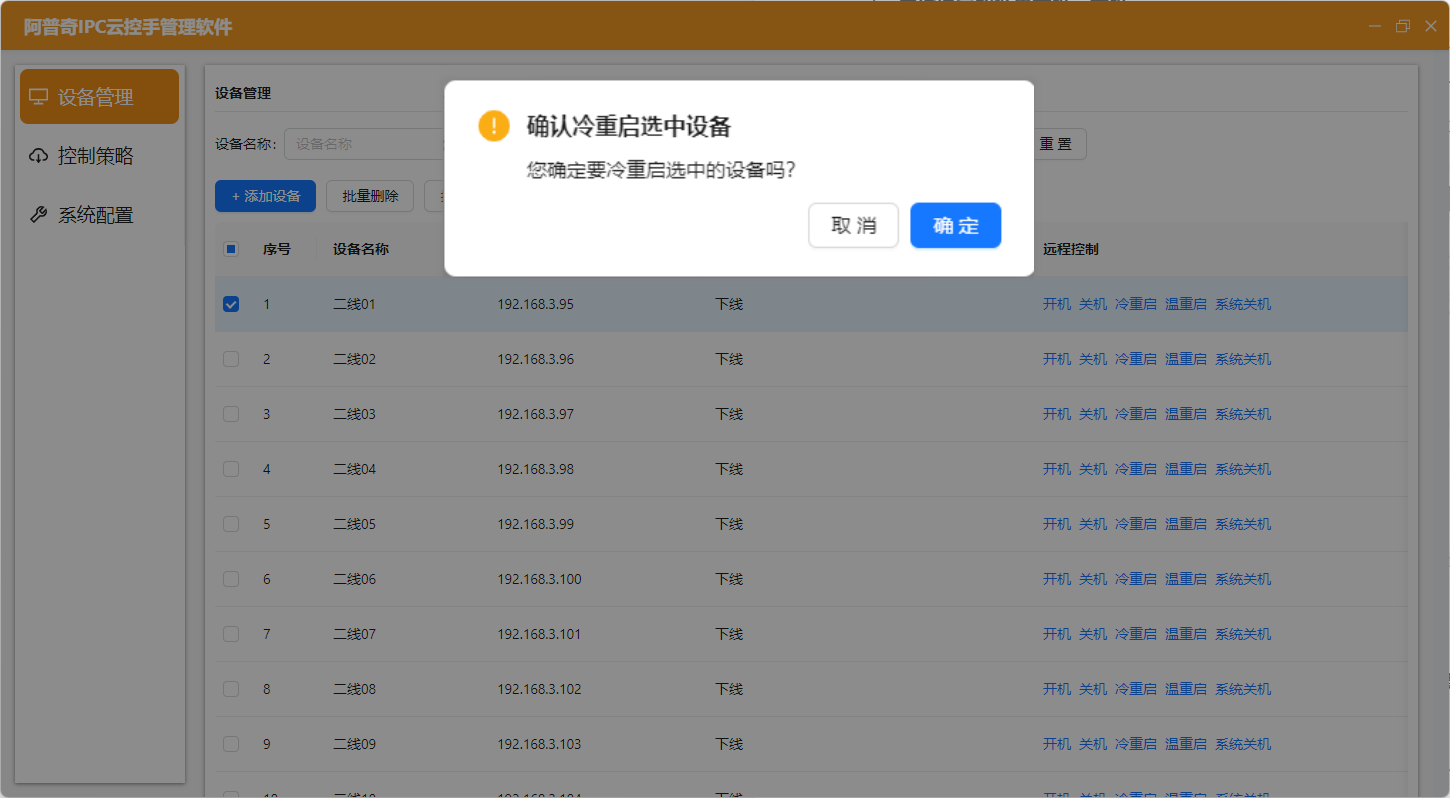Screen dimensions: 1450x798
Task: Check the checkbox for device 二线03
Action: 230,413
